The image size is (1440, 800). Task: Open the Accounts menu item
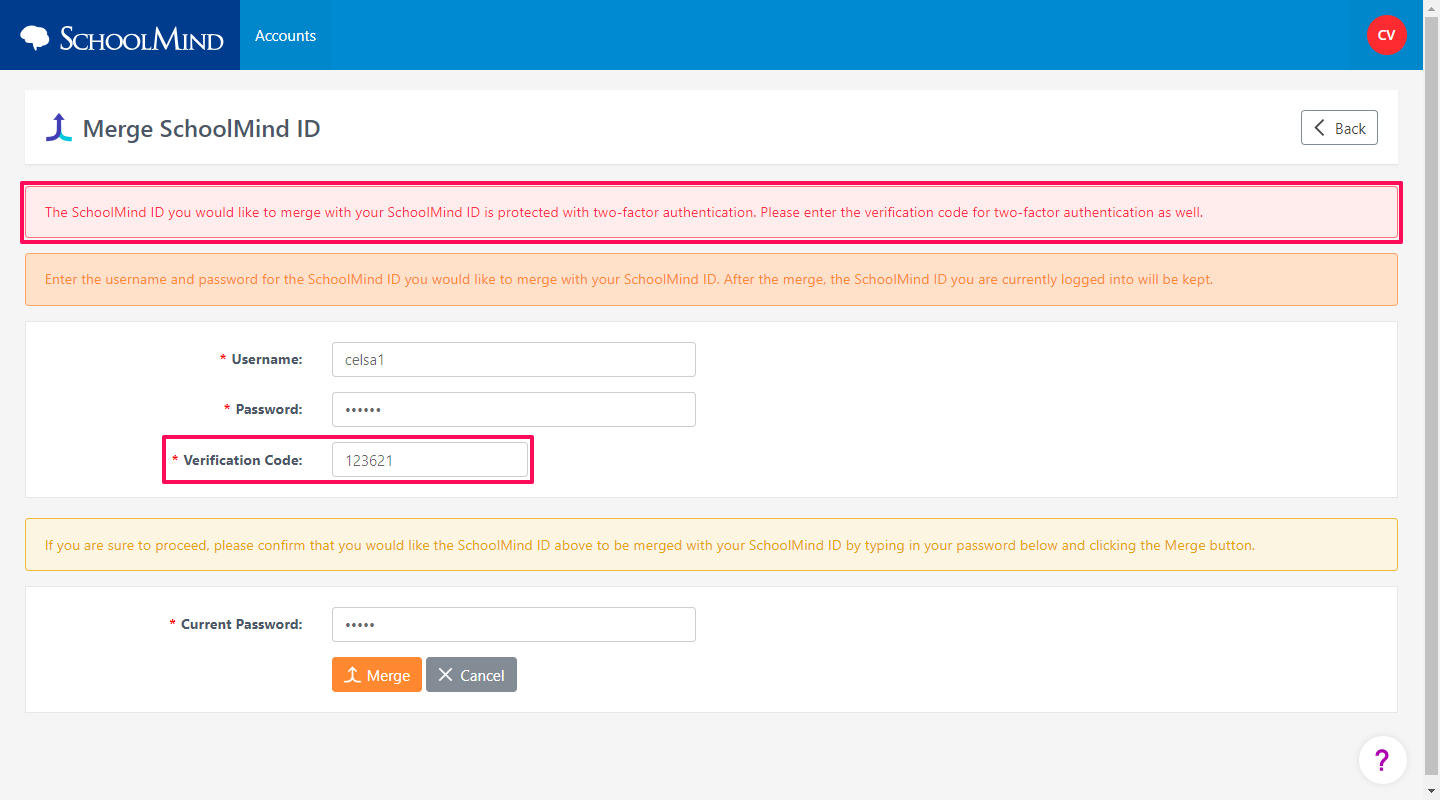click(x=285, y=35)
